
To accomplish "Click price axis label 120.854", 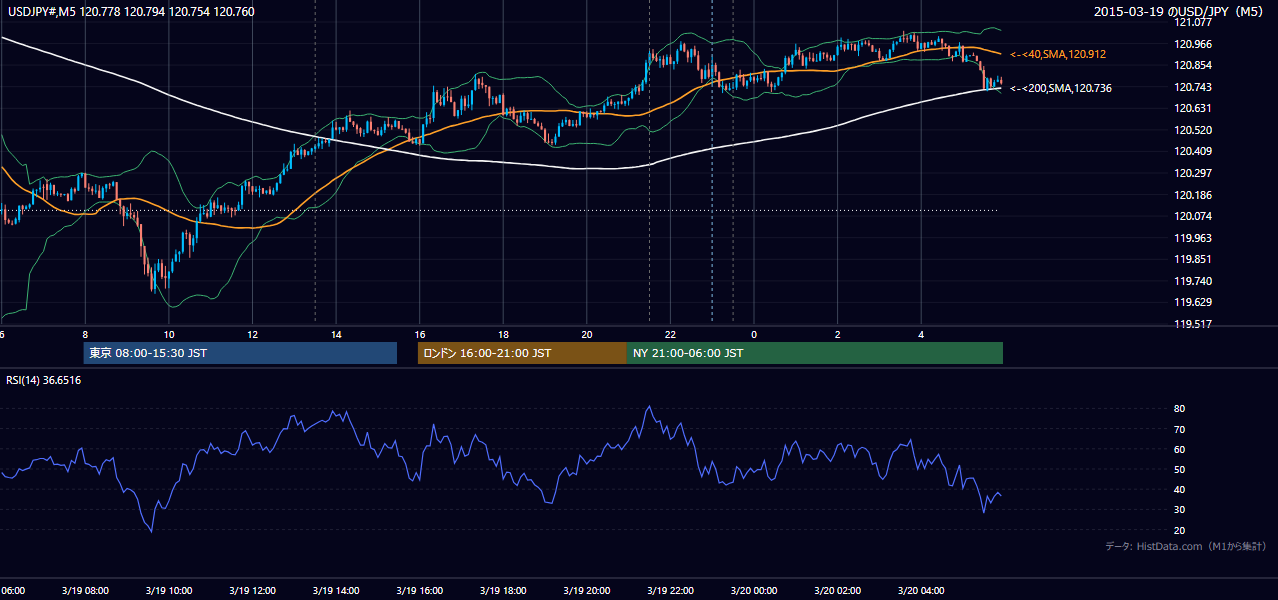I will click(x=1192, y=65).
